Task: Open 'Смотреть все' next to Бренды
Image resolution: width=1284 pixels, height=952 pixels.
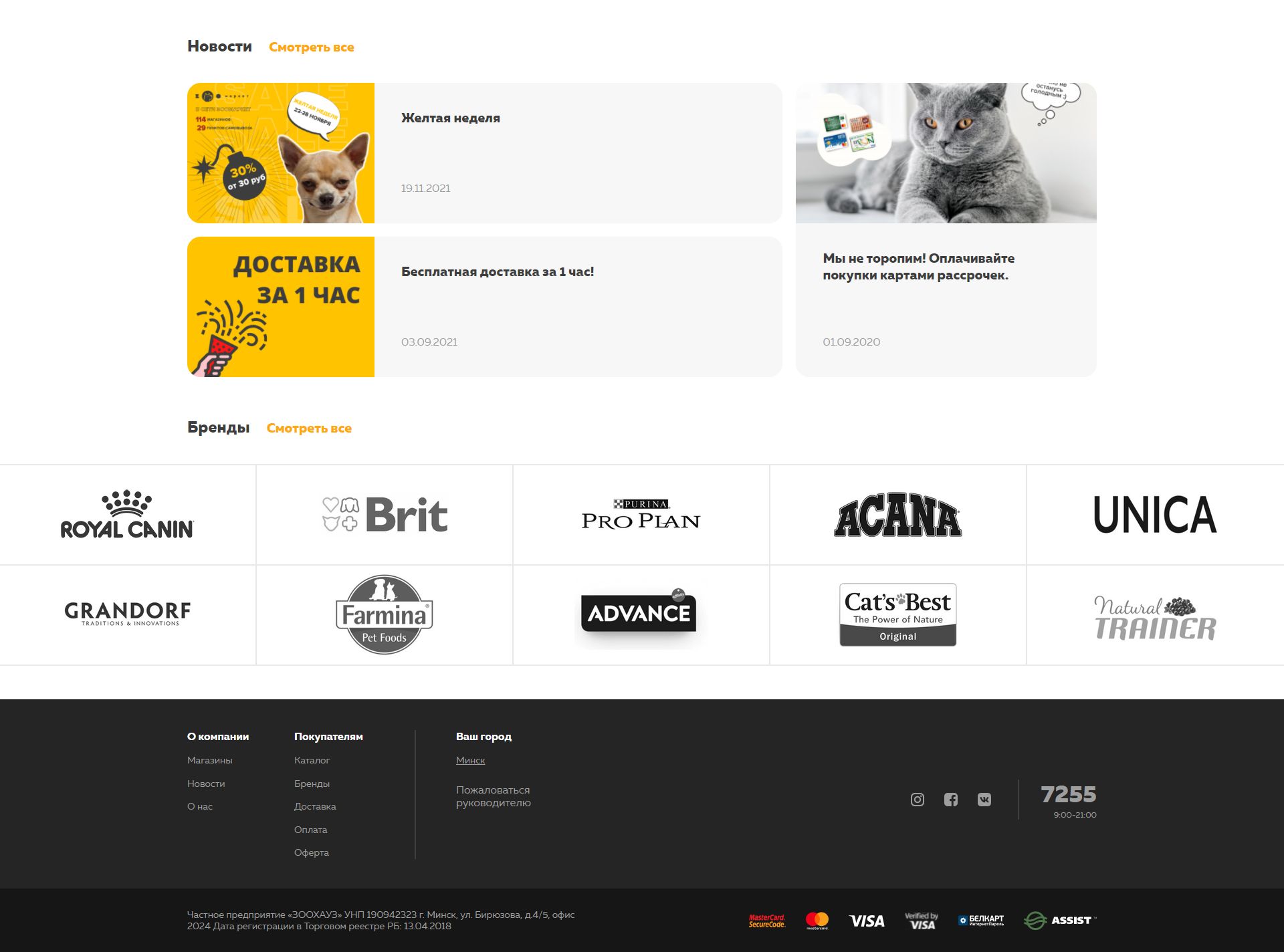Action: 309,429
